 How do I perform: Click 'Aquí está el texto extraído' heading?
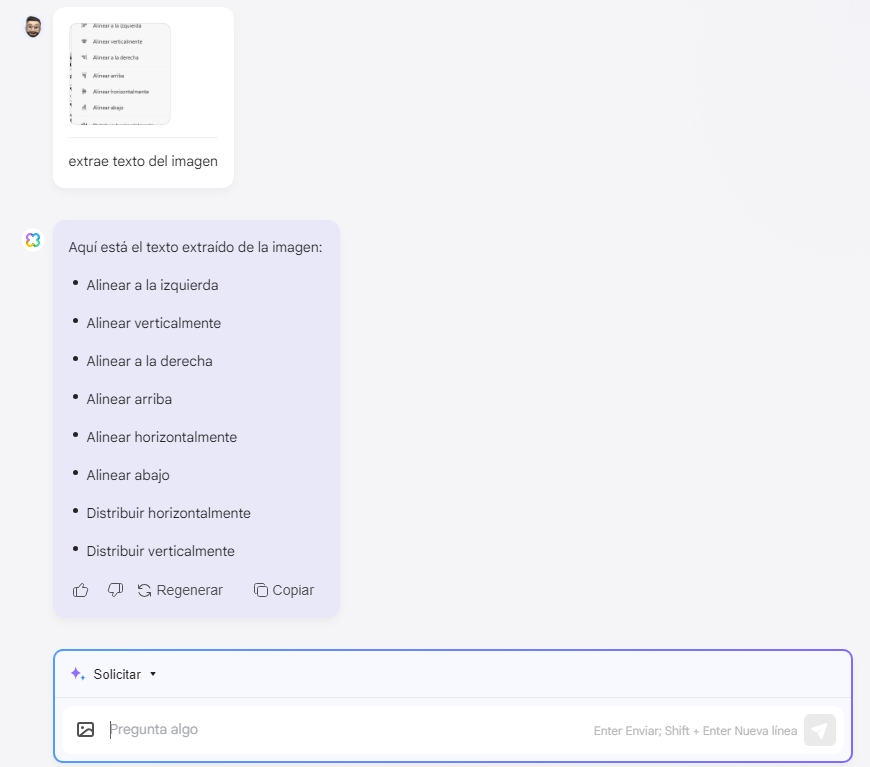click(x=195, y=248)
